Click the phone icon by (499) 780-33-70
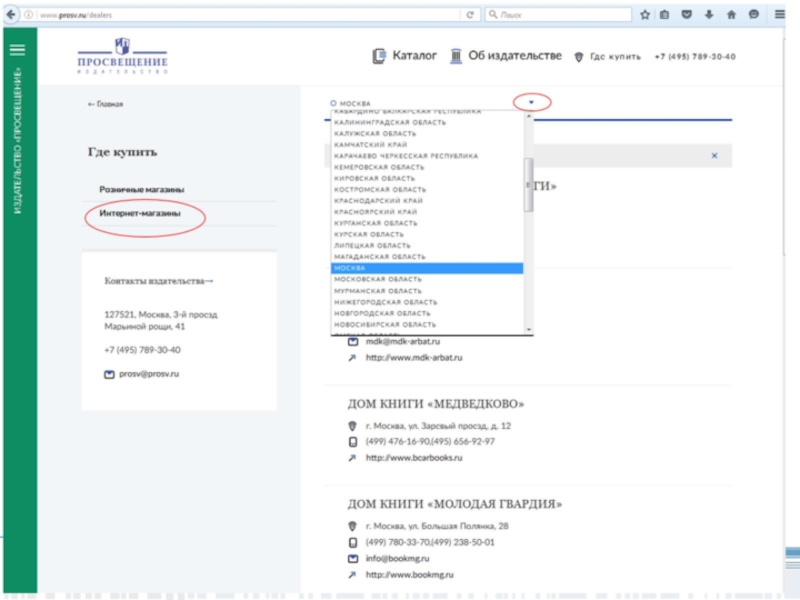The width and height of the screenshot is (800, 600). (x=353, y=542)
